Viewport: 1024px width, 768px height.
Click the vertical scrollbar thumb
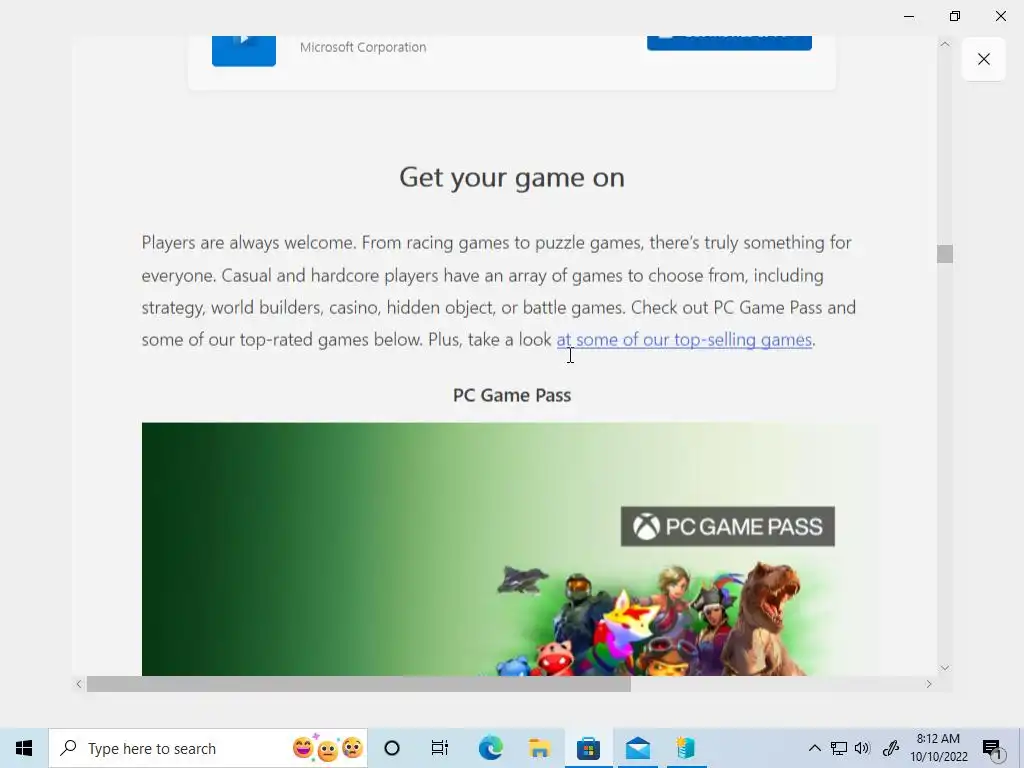944,253
